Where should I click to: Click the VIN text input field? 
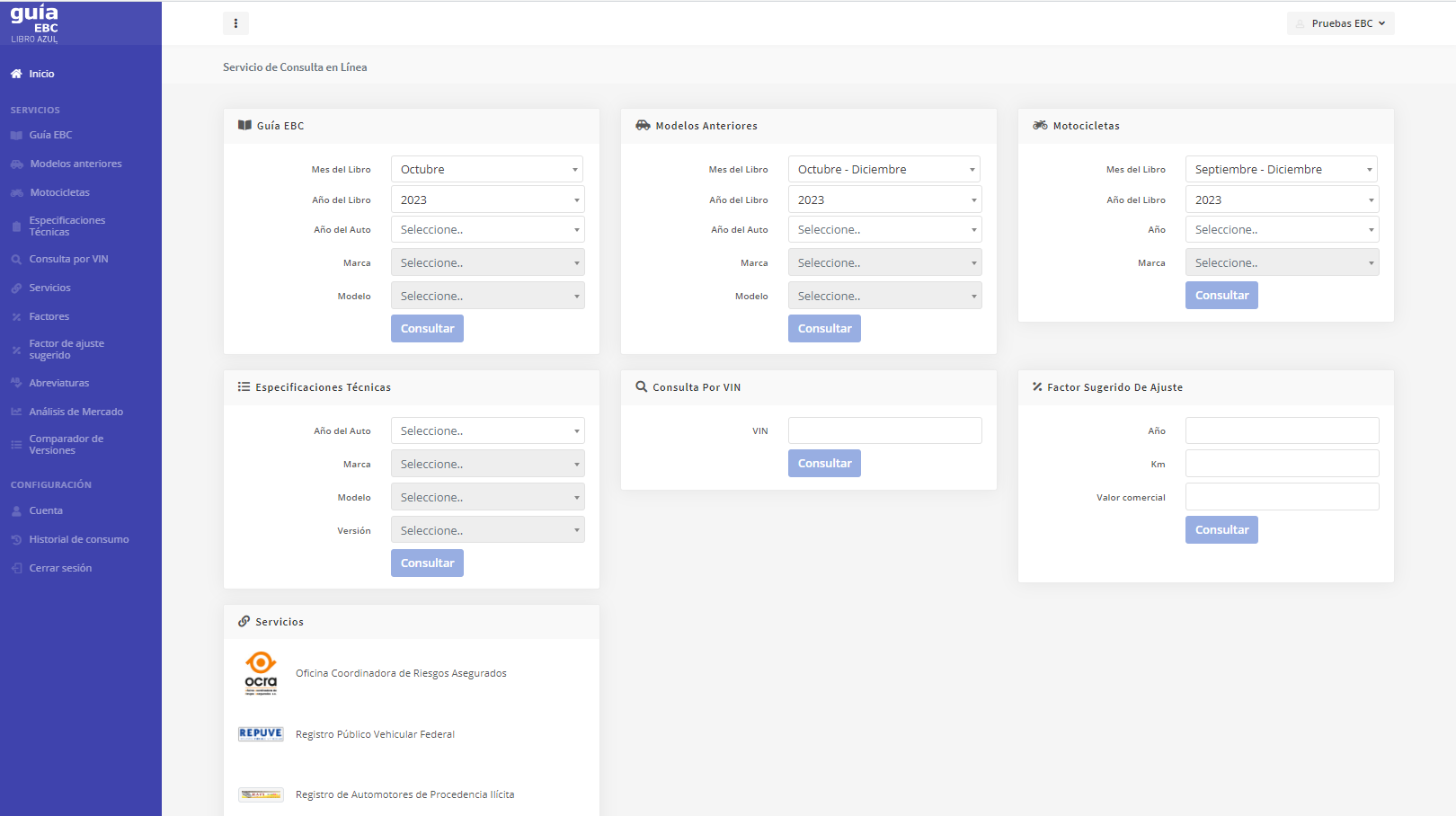(x=884, y=430)
